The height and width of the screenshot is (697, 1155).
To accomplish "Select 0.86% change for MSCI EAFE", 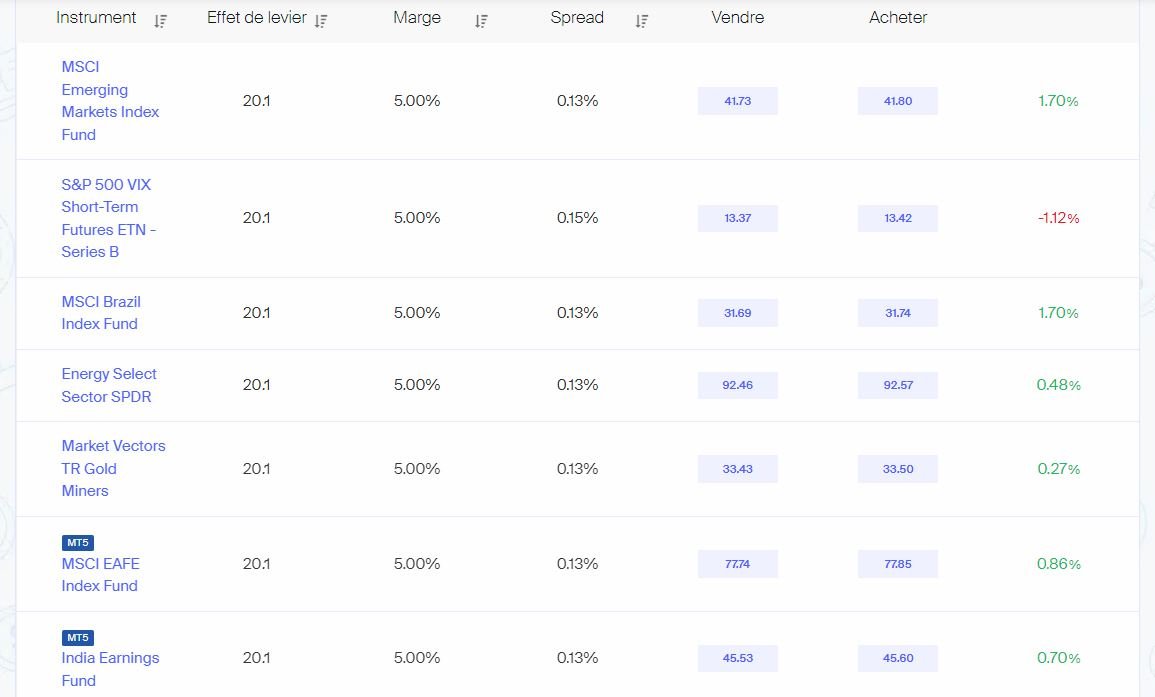I will coord(1059,564).
